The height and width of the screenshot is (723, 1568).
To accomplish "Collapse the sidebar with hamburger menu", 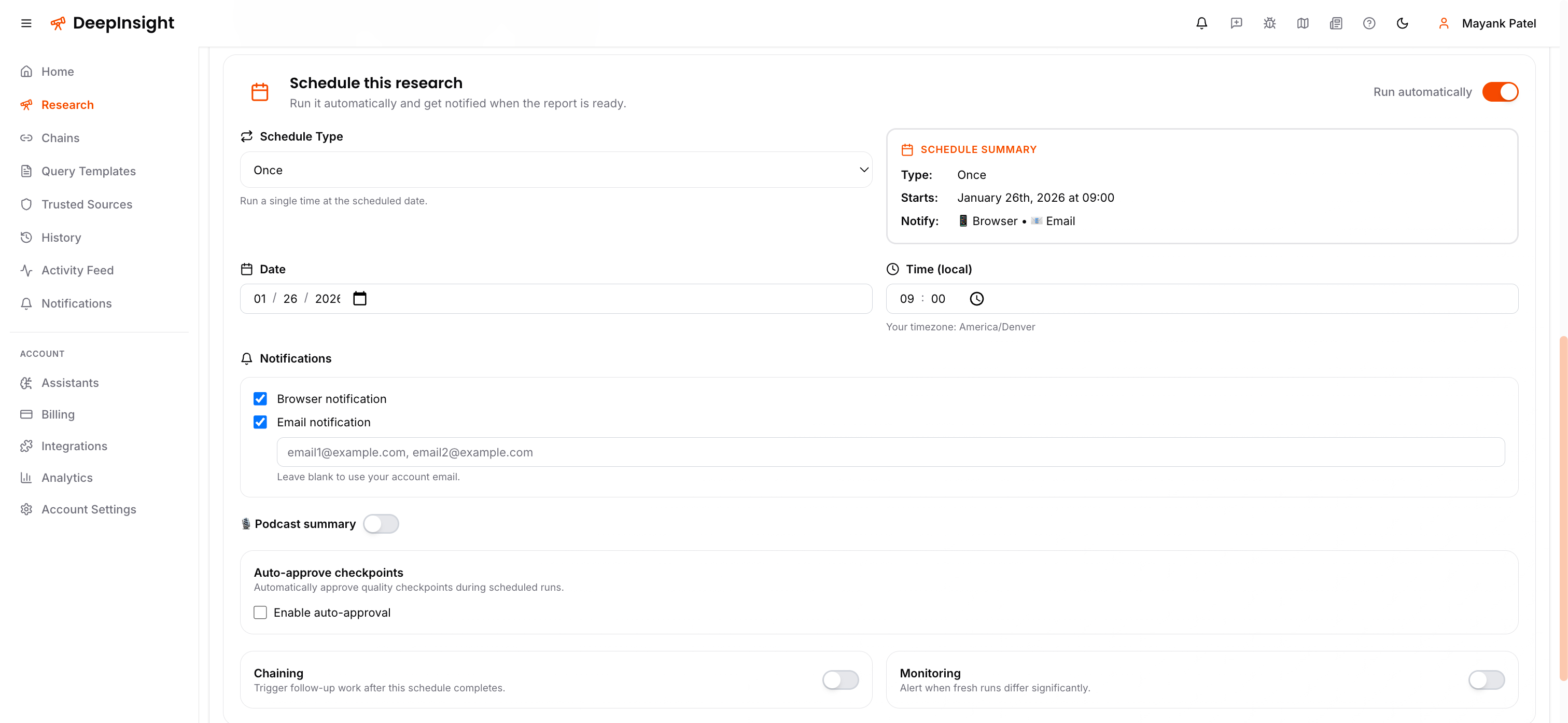I will tap(26, 22).
